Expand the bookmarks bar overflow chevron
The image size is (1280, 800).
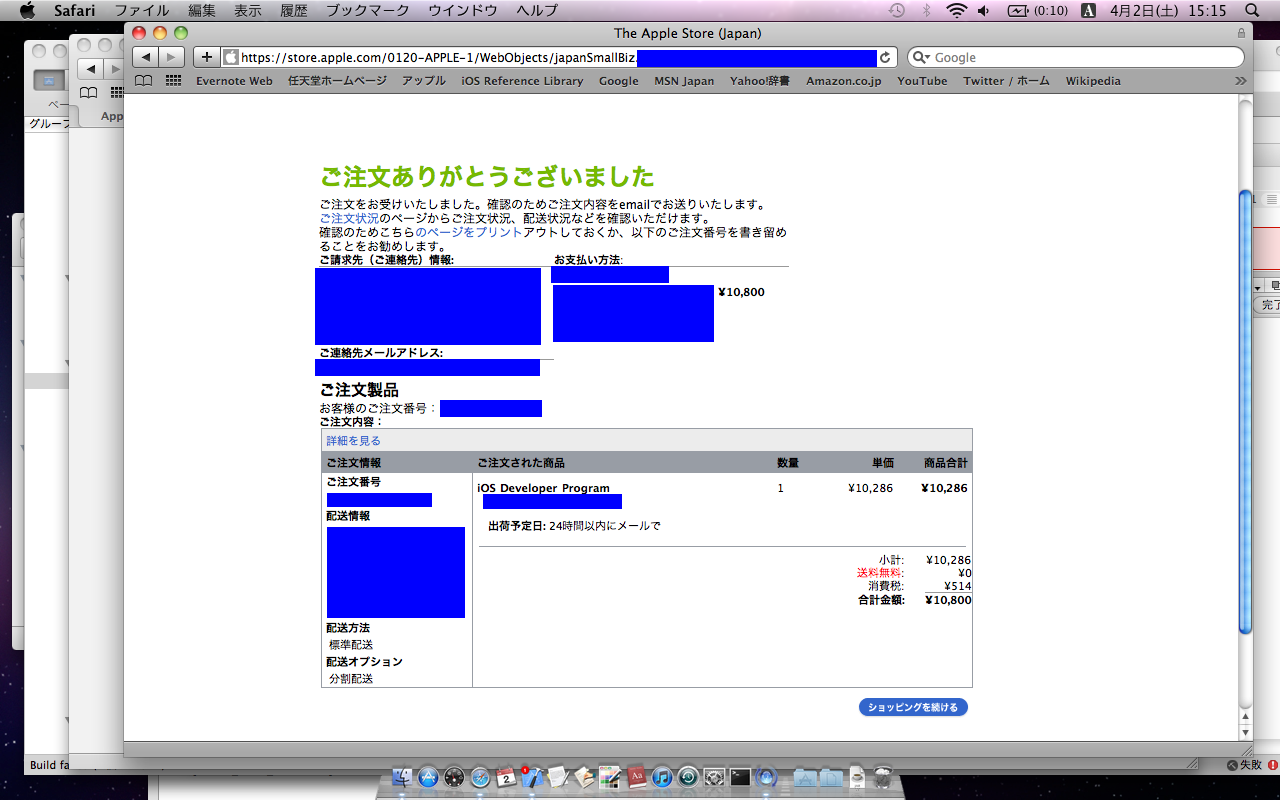coord(1241,81)
